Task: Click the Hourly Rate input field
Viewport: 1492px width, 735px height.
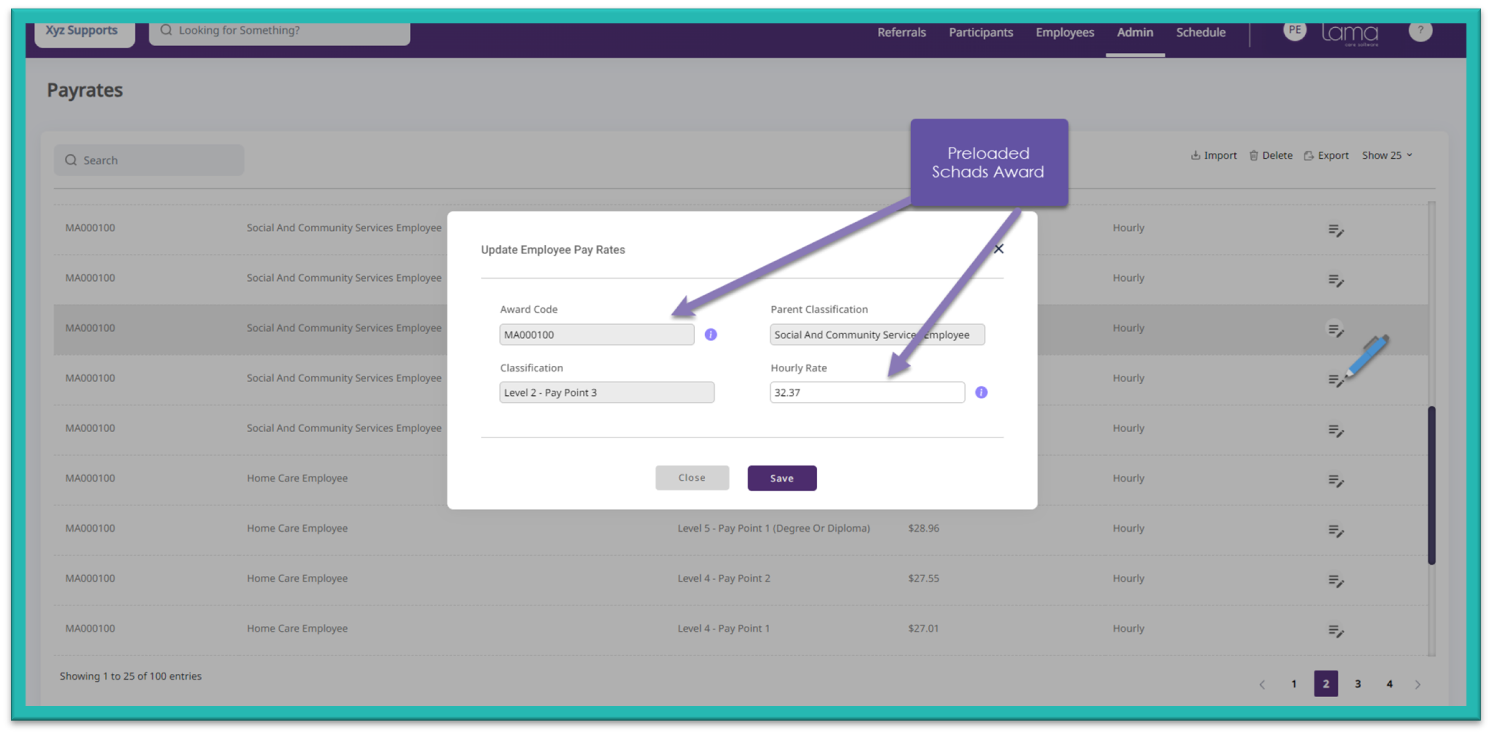Action: pos(866,393)
